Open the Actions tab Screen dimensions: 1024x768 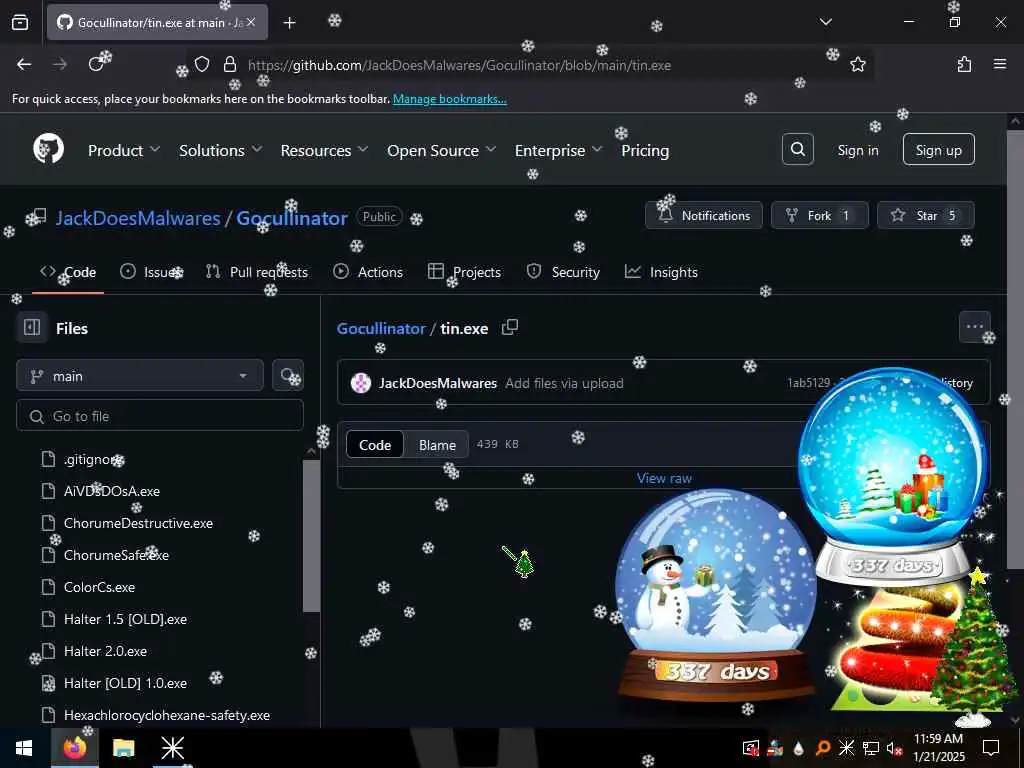tap(368, 272)
